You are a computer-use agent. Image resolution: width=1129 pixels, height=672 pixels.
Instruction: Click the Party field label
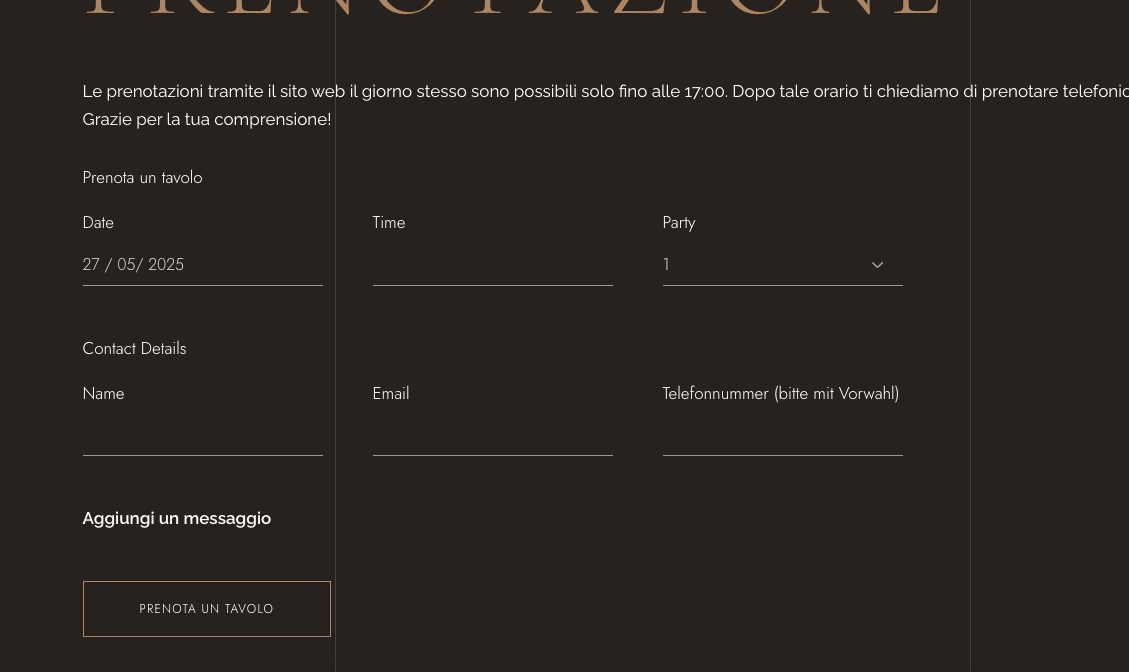coord(679,223)
